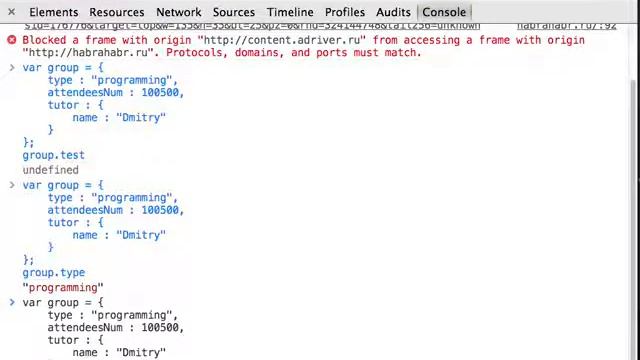Open the Timeline tab
The height and width of the screenshot is (360, 640).
pyautogui.click(x=290, y=12)
